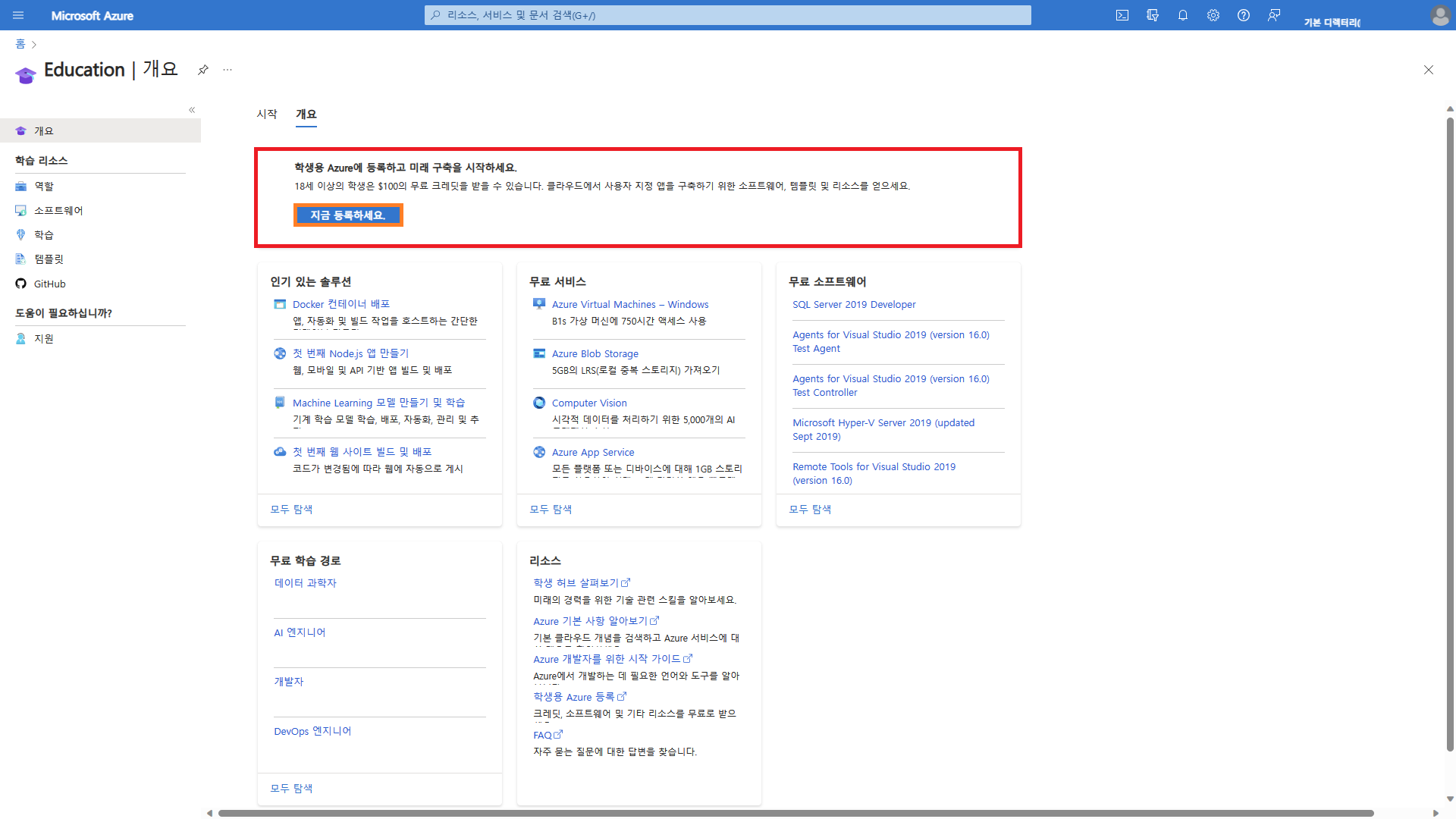
Task: Switch to the 개요 tab
Action: [306, 114]
